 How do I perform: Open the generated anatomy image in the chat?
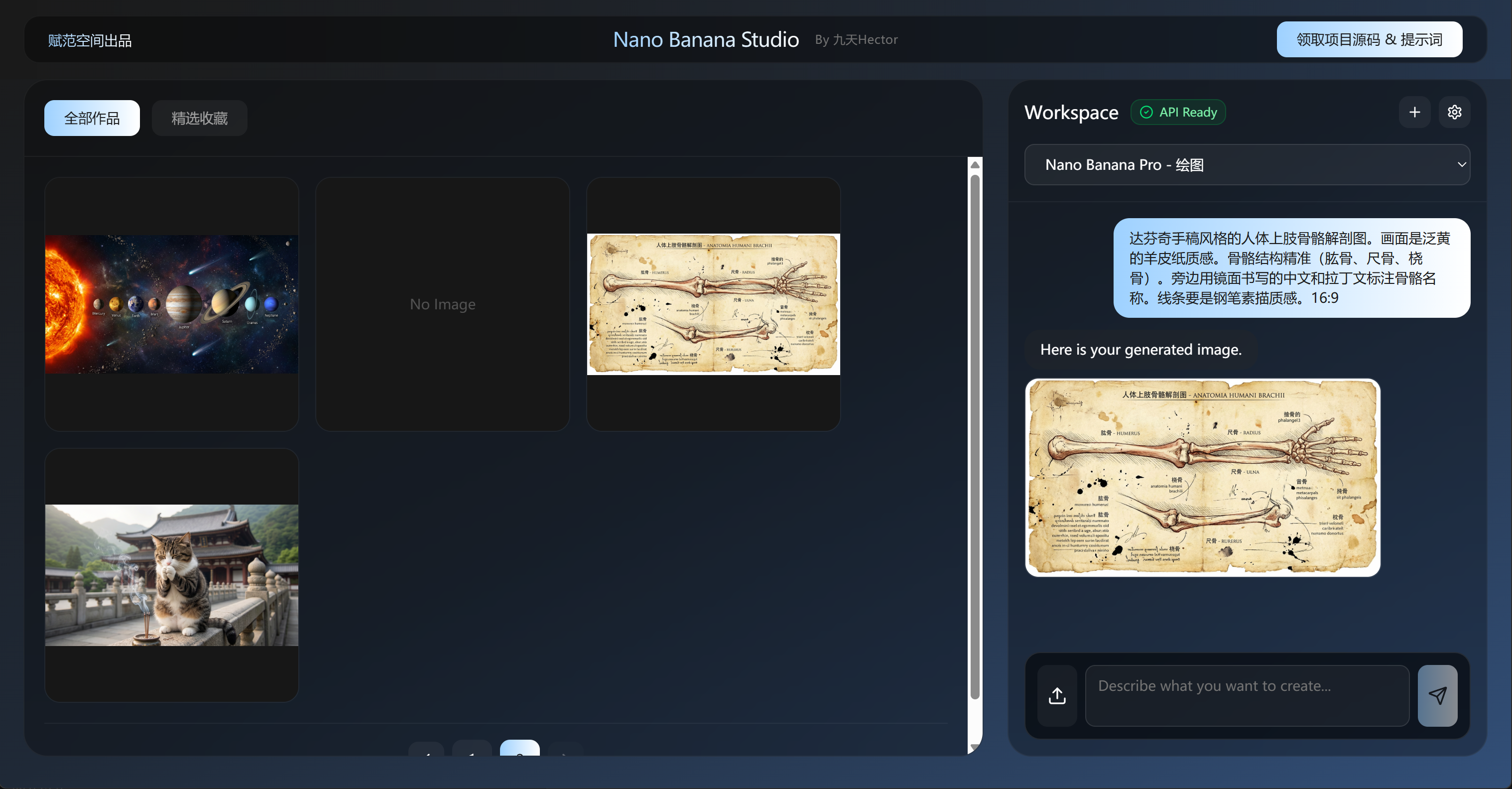point(1202,477)
